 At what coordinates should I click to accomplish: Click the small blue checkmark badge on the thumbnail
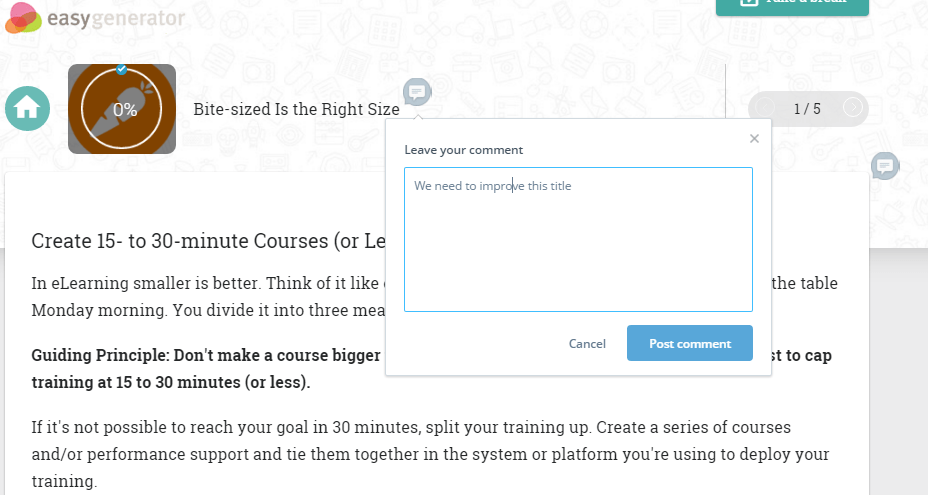pos(122,69)
